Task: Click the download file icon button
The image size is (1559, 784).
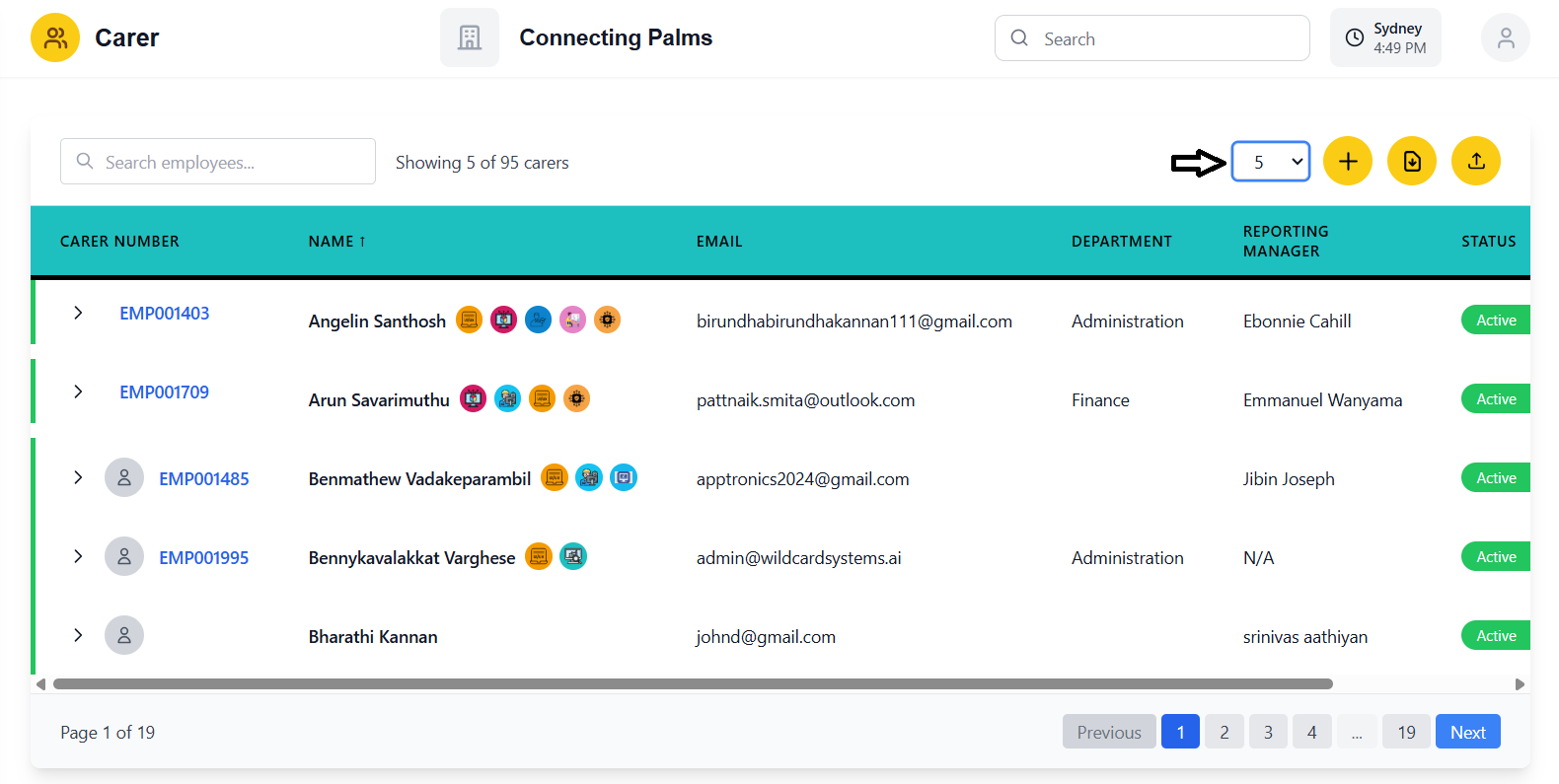Action: tap(1411, 162)
